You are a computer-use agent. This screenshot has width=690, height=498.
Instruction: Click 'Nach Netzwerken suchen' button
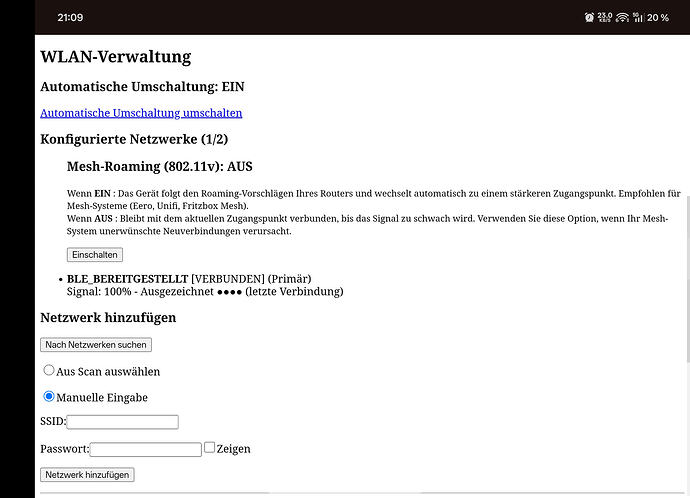pos(96,345)
